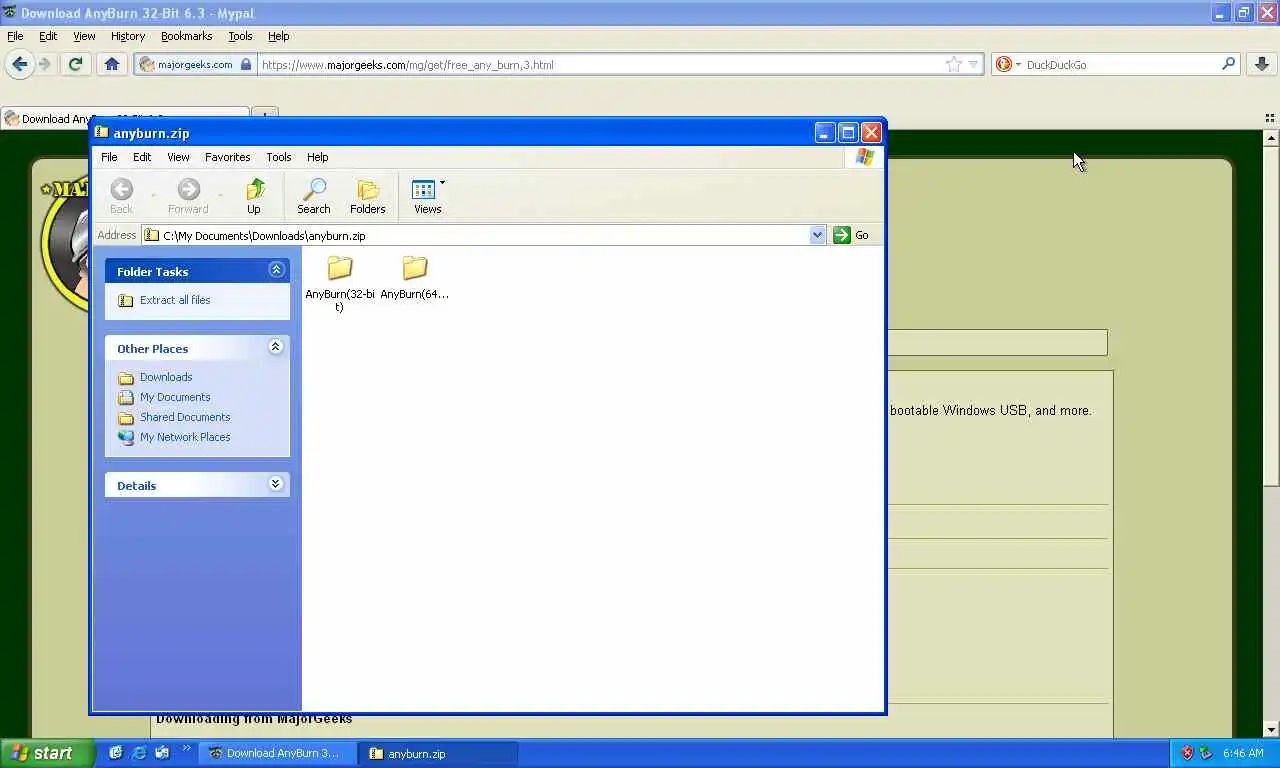
Task: Open the browser Downloads arrow
Action: [x=1262, y=64]
